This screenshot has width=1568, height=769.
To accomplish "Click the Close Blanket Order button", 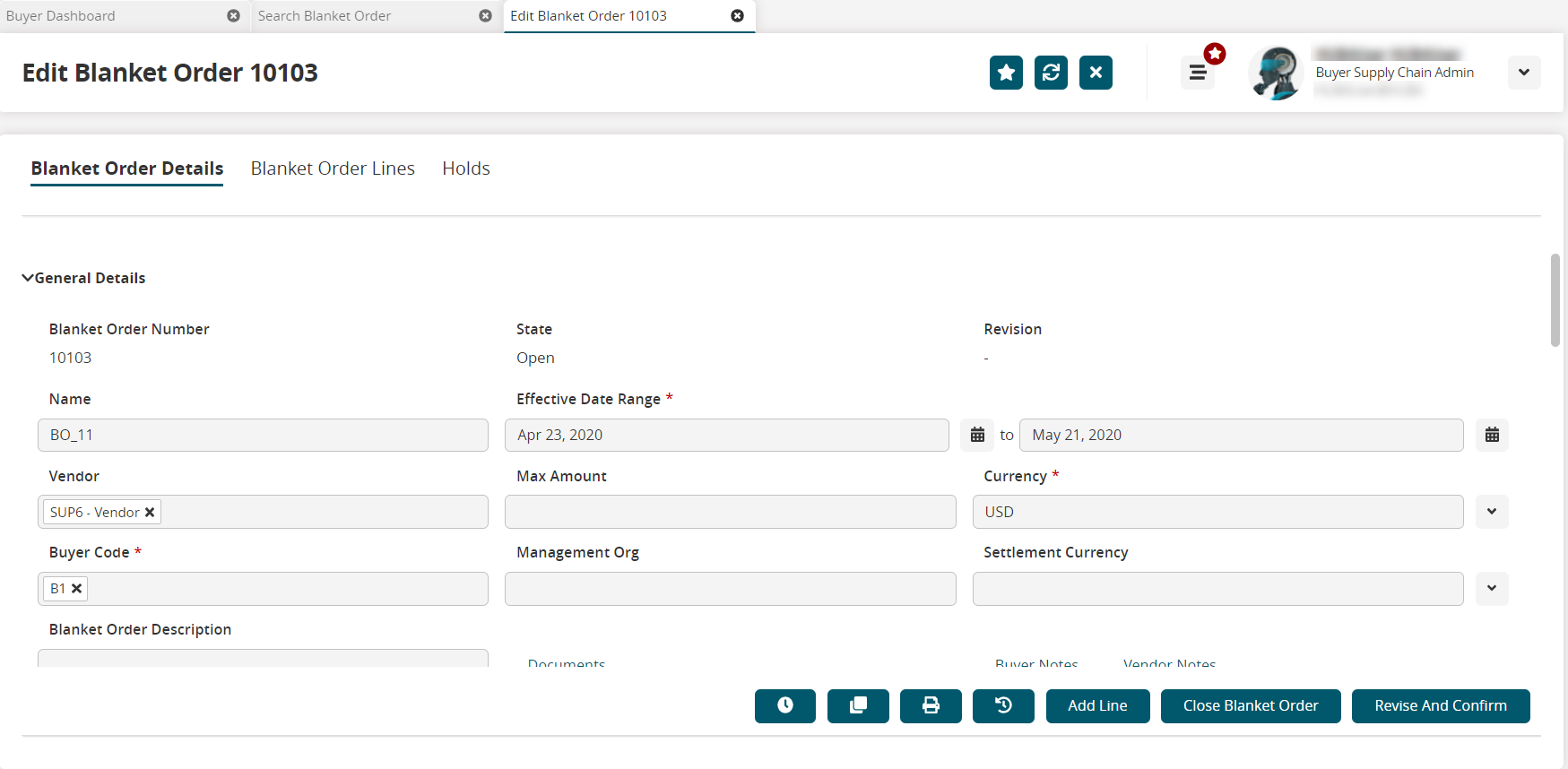I will pyautogui.click(x=1251, y=705).
